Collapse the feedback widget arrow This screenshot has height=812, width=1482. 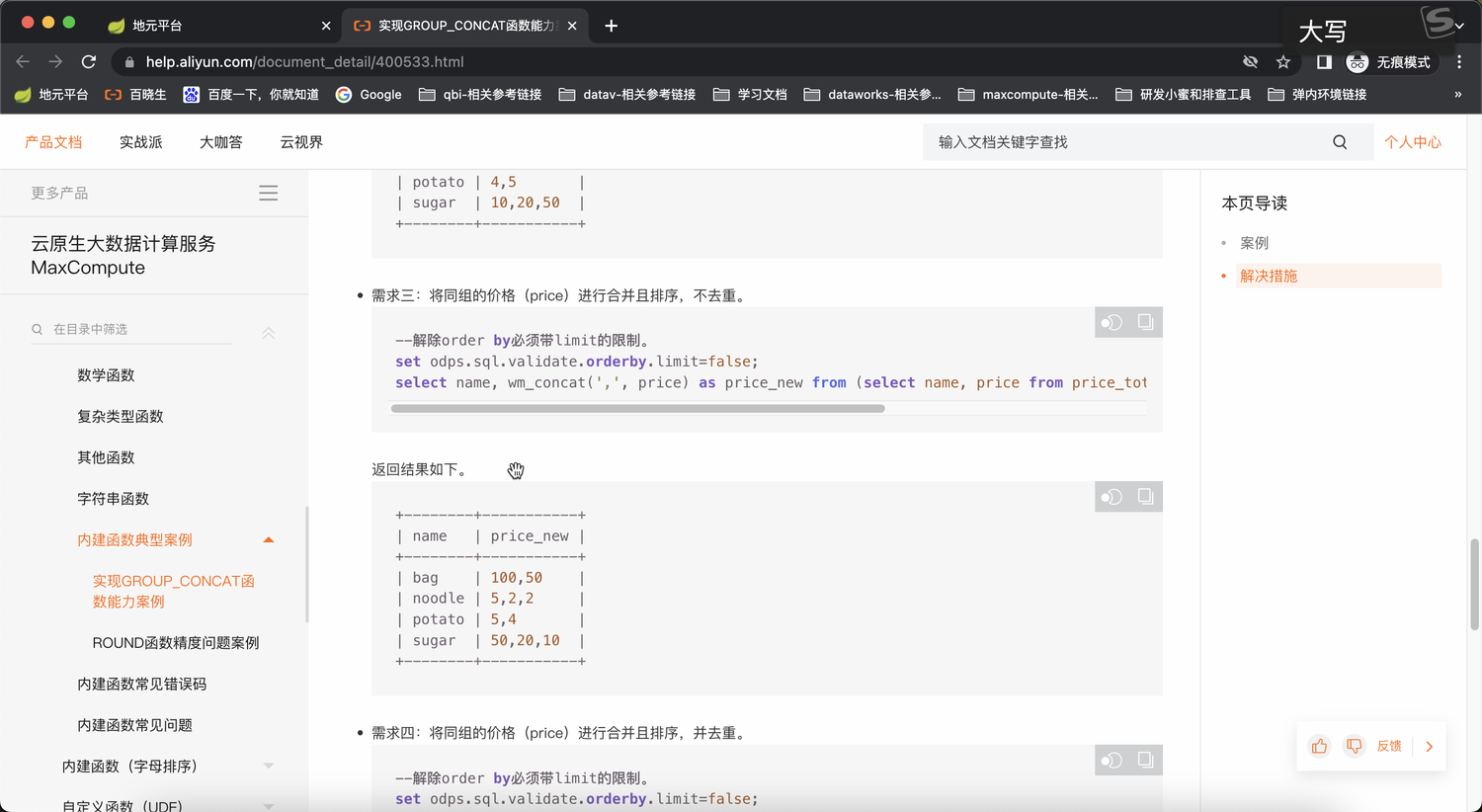point(1429,747)
